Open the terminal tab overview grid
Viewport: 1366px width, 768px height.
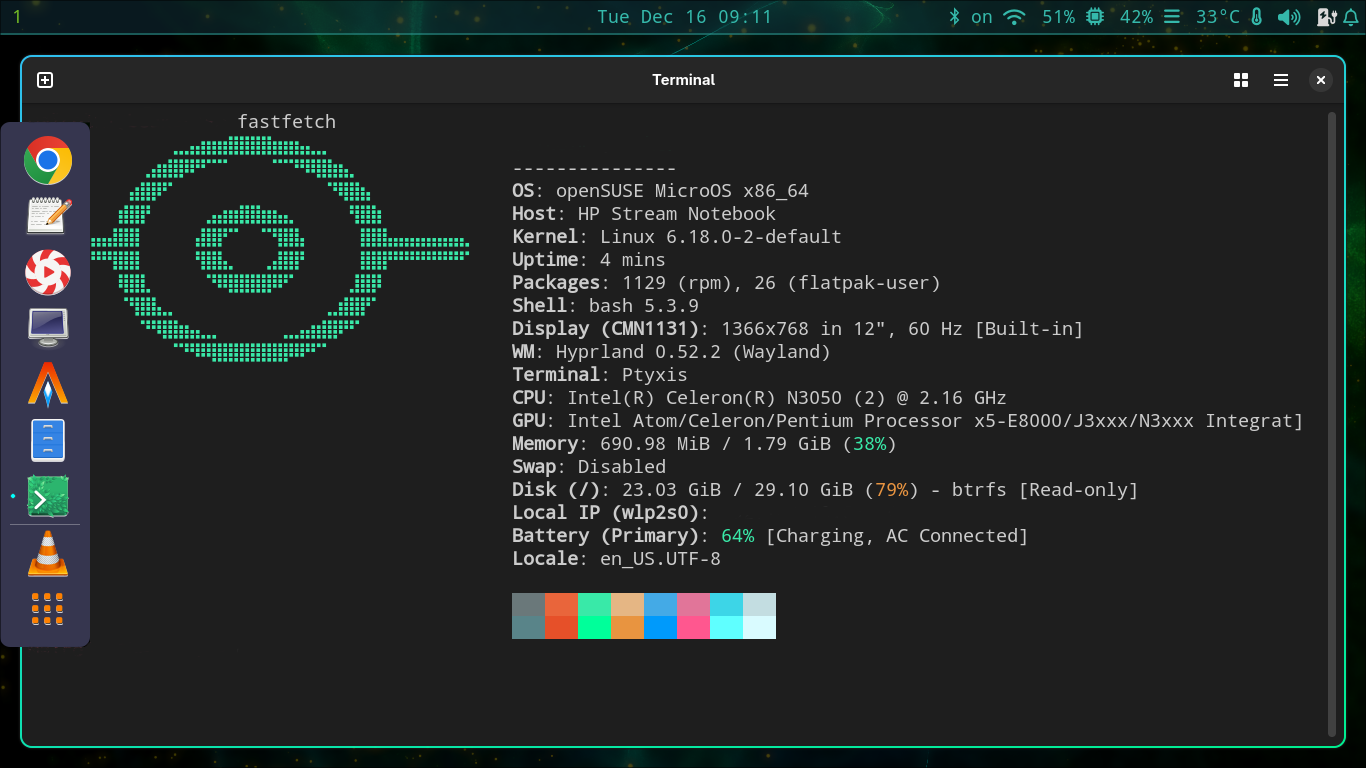[x=1241, y=80]
